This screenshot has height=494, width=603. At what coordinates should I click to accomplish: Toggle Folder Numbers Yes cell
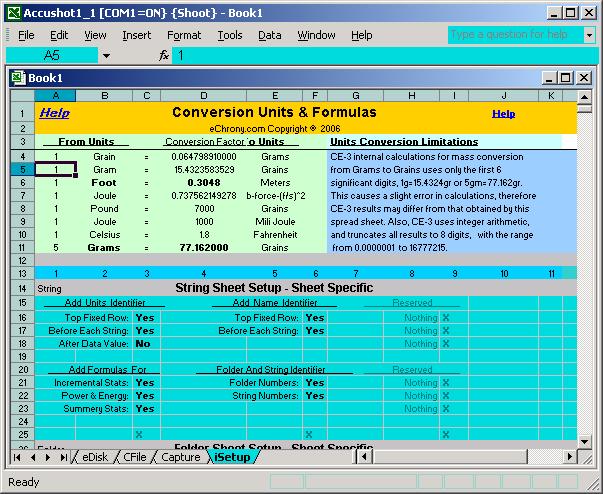click(315, 383)
